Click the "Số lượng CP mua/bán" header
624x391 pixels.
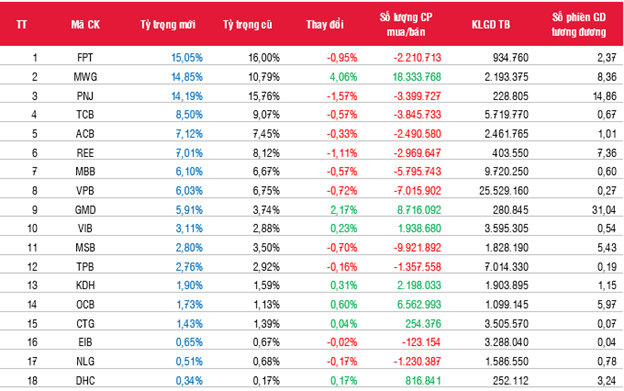pos(406,25)
